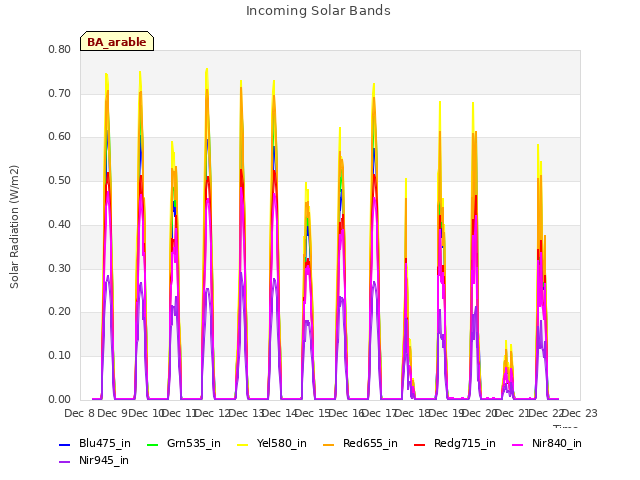Select the Red655_in legend label
Viewport: 640px width, 480px height.
tap(370, 444)
